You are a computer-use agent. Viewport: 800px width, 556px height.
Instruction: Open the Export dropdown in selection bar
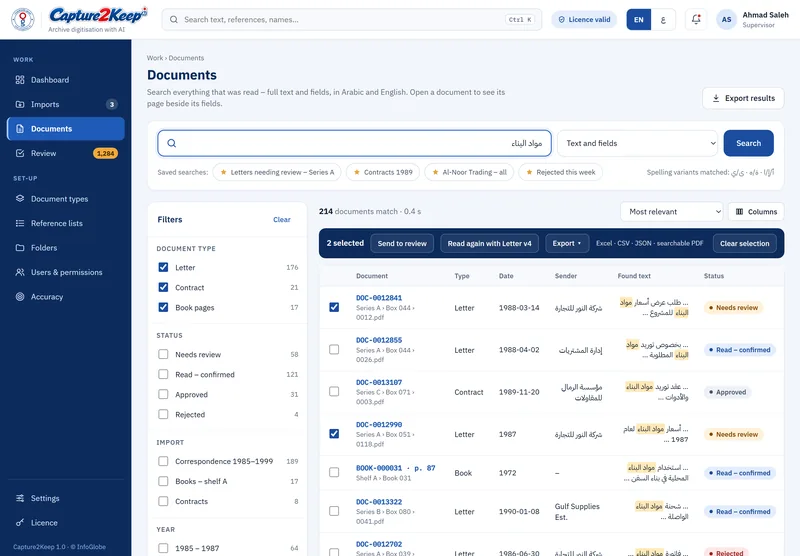tap(567, 243)
